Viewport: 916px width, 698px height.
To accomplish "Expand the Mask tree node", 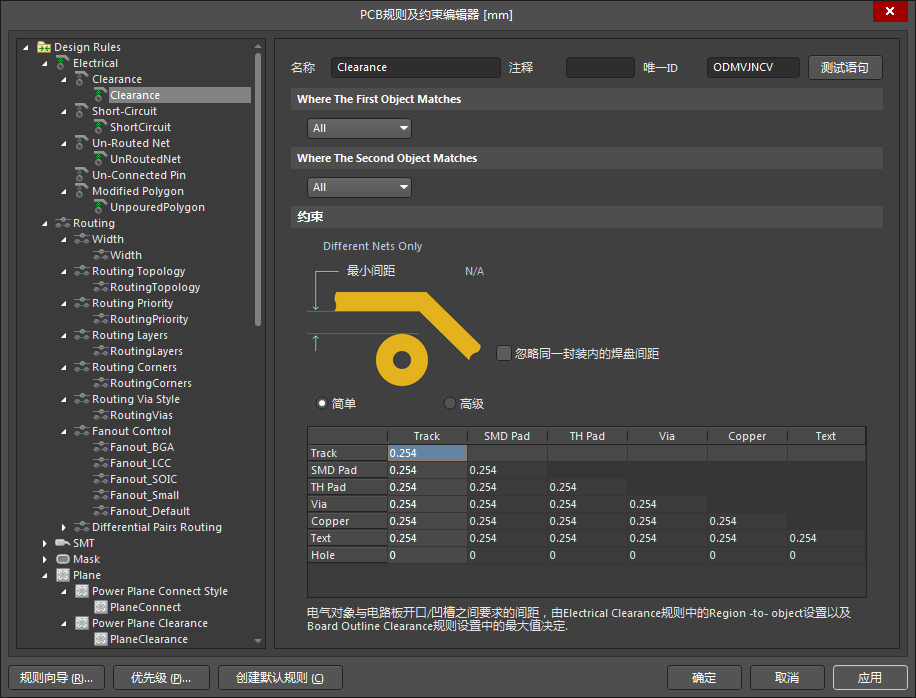I will pyautogui.click(x=44, y=559).
